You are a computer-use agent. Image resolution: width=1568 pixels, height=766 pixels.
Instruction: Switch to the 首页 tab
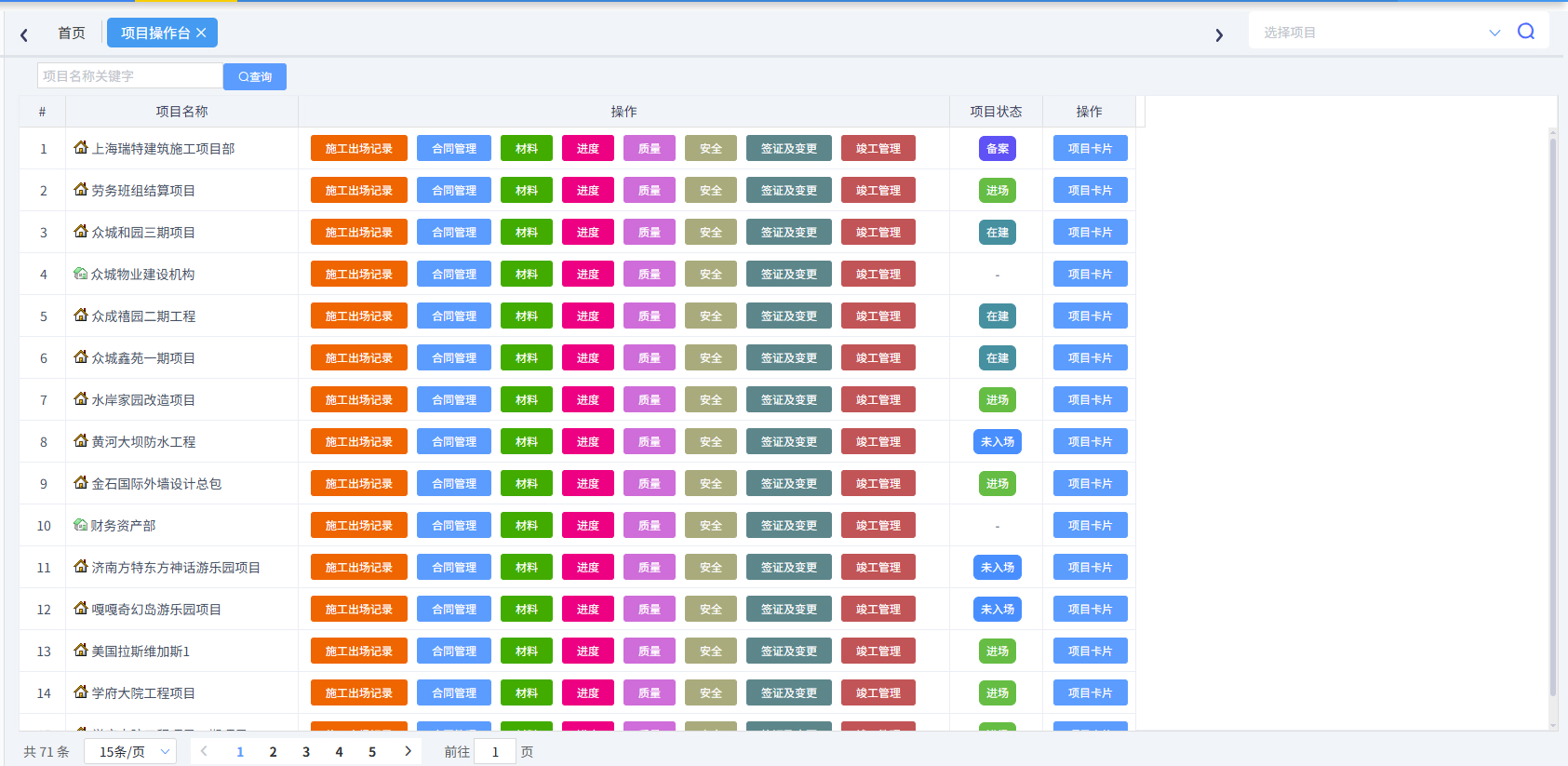(72, 33)
